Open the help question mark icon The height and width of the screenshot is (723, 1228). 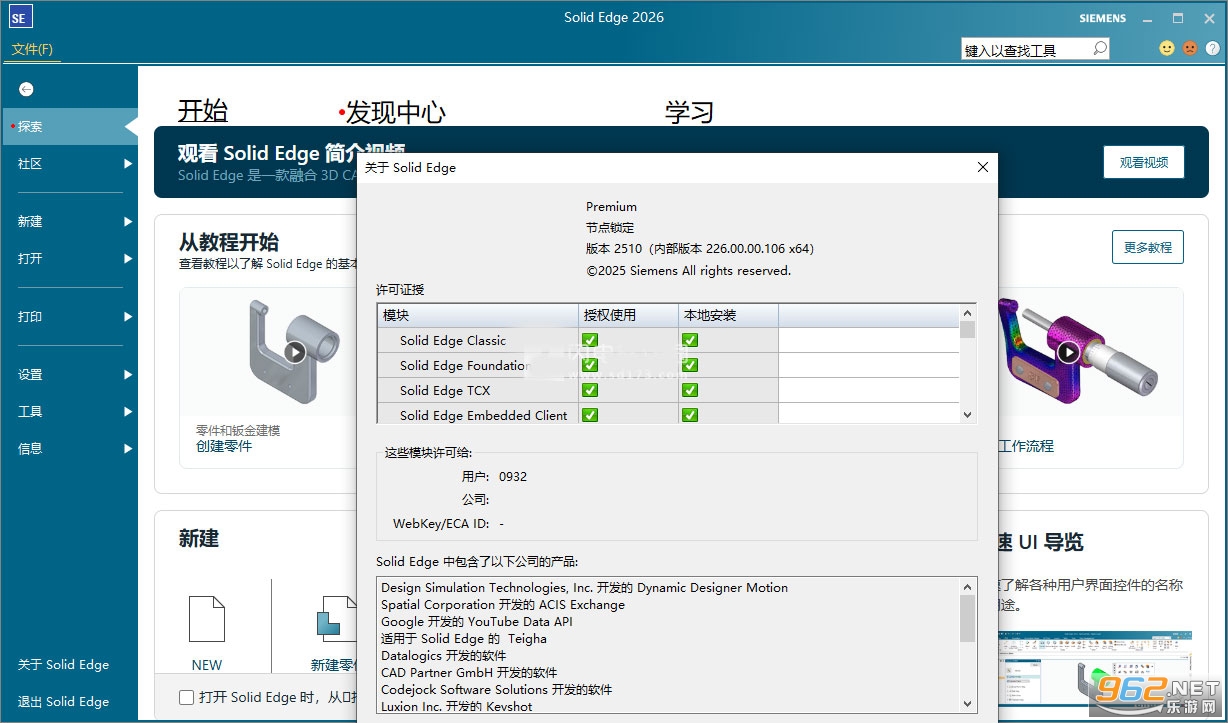[x=1212, y=48]
